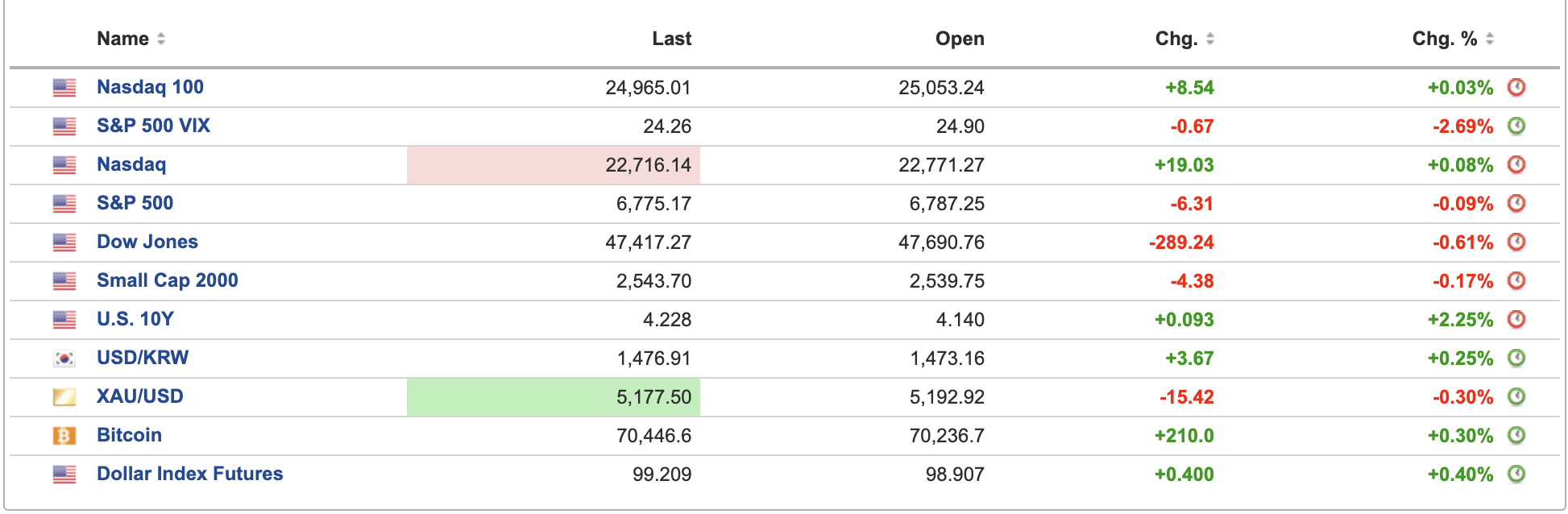The width and height of the screenshot is (1568, 514).
Task: Click the Open column header
Action: (959, 39)
